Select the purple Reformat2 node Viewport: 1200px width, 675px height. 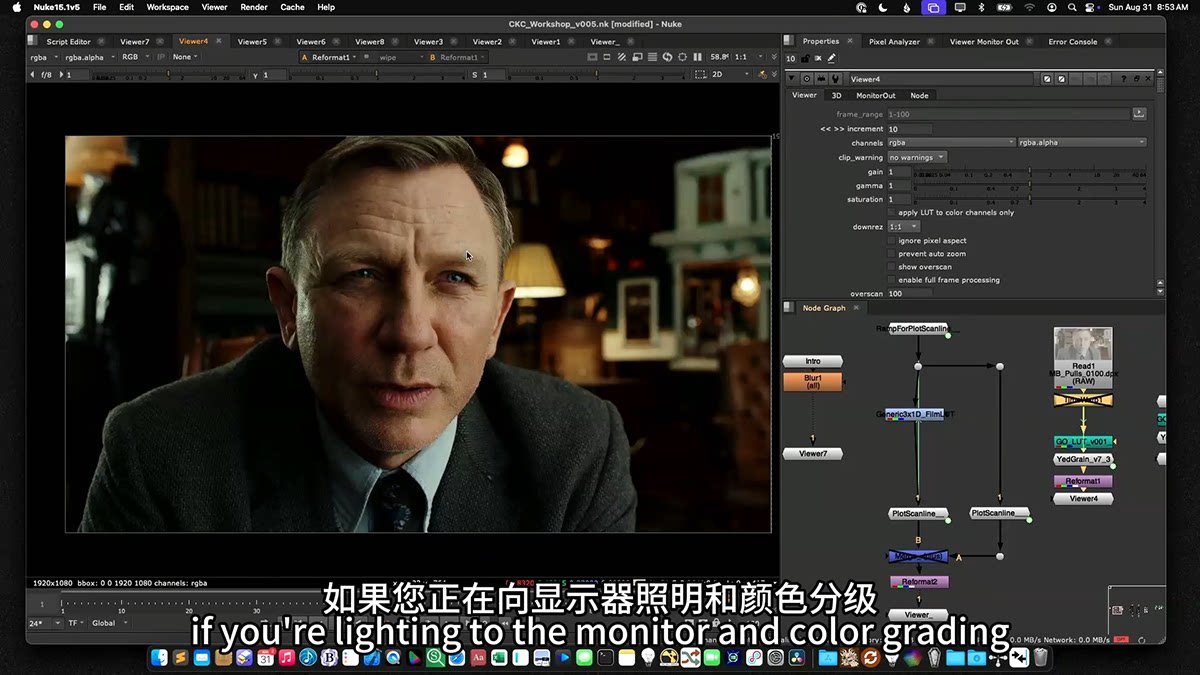pyautogui.click(x=918, y=581)
